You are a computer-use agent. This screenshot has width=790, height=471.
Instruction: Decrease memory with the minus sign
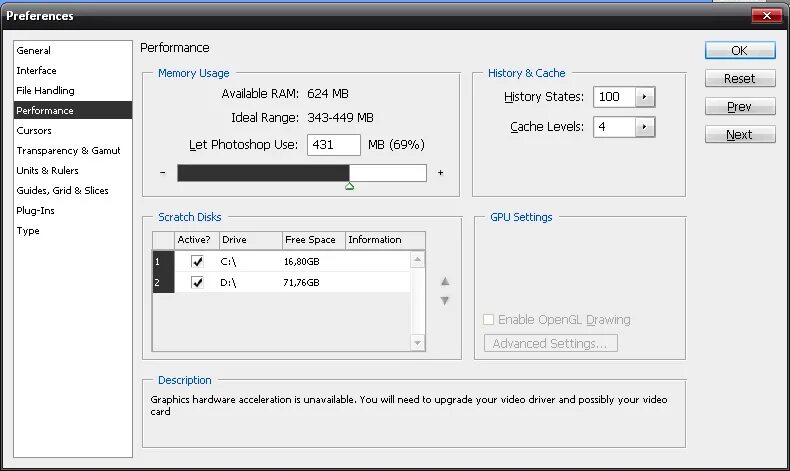pos(162,172)
